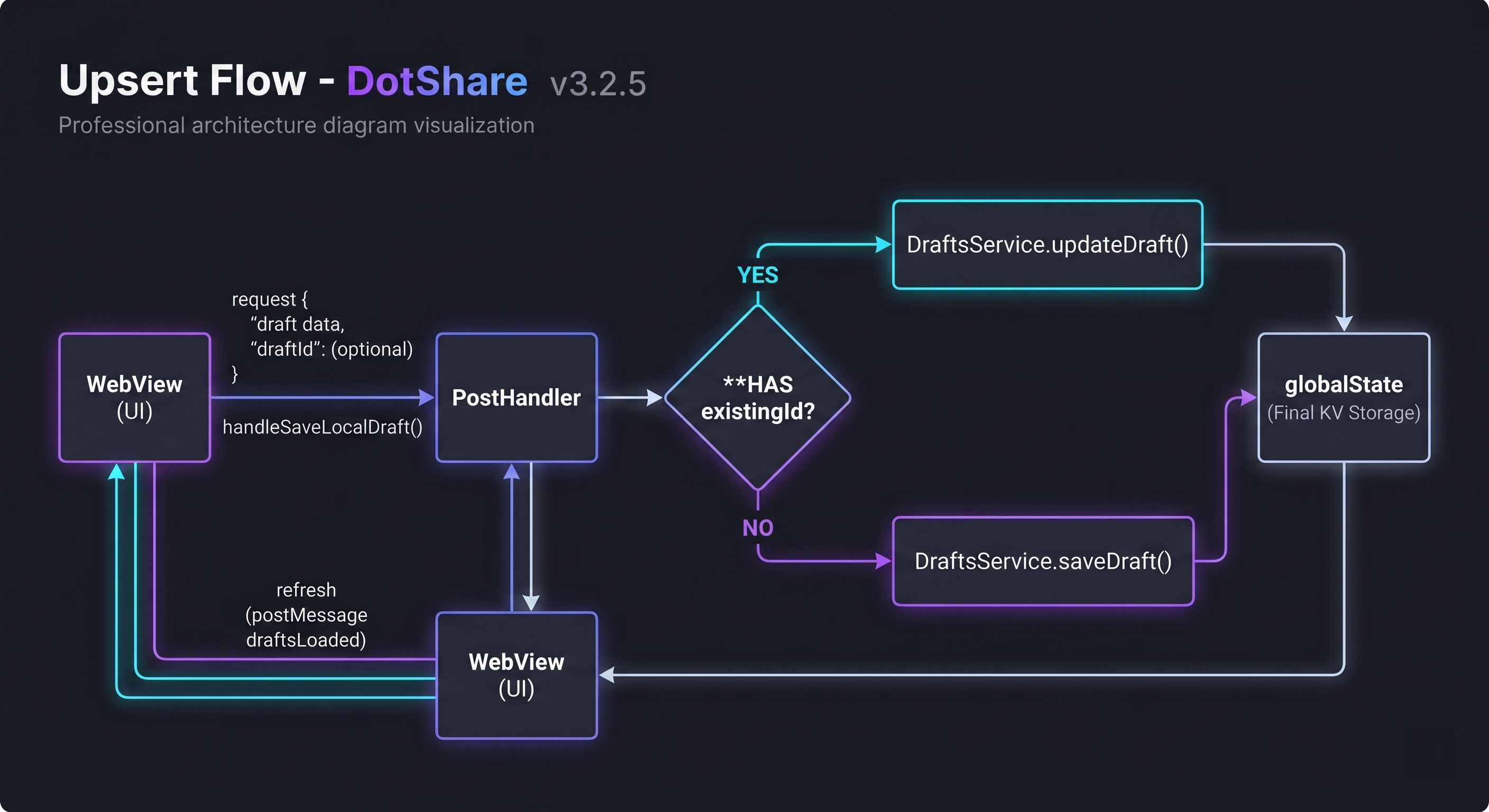
Task: Click the arrow from globalState to WebView
Action: pyautogui.click(x=982, y=675)
